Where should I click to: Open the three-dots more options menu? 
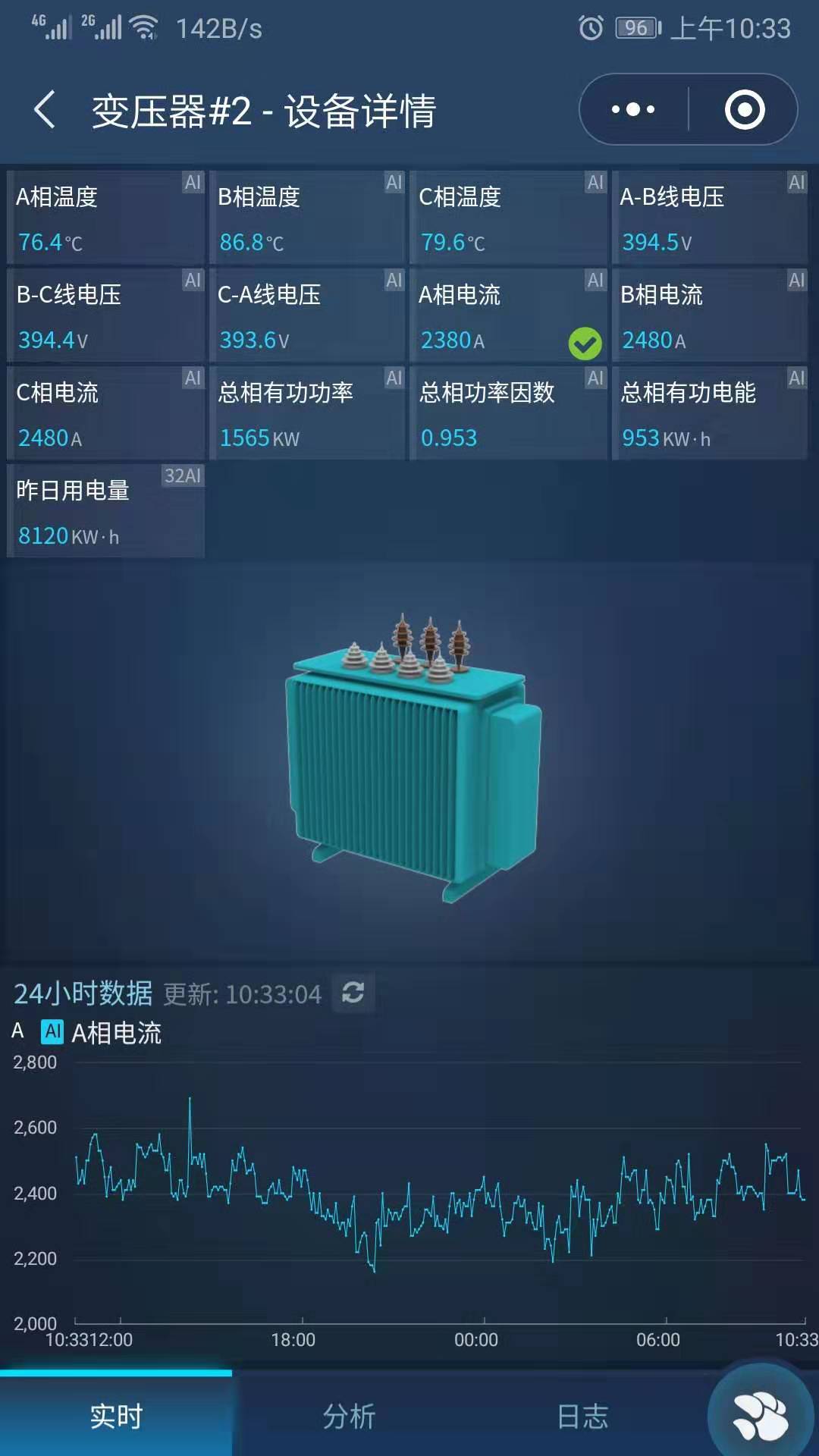[x=633, y=110]
